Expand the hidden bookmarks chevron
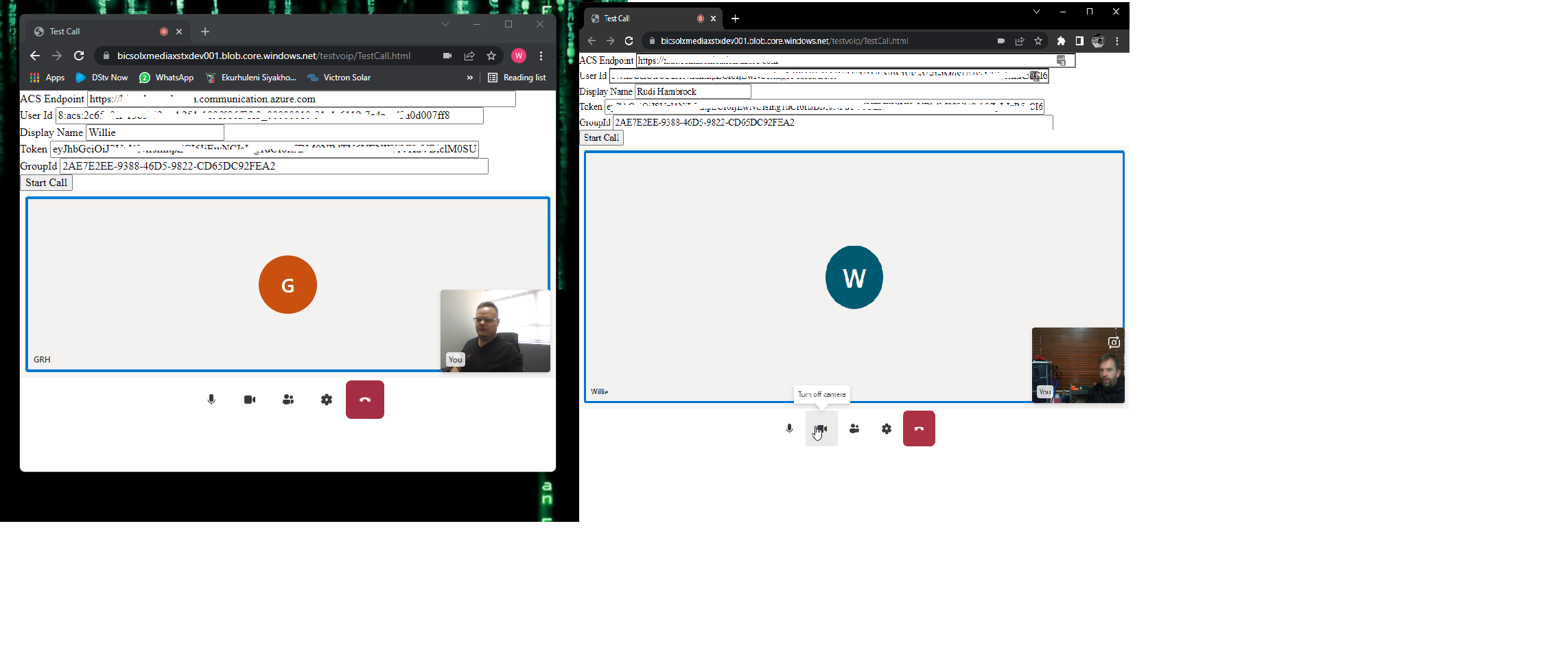 tap(469, 77)
